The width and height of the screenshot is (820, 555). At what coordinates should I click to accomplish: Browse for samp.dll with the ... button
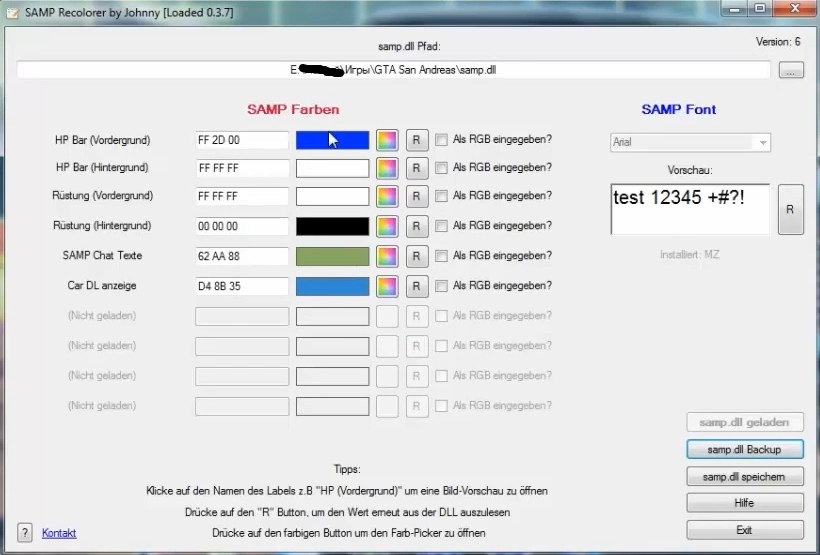point(791,70)
